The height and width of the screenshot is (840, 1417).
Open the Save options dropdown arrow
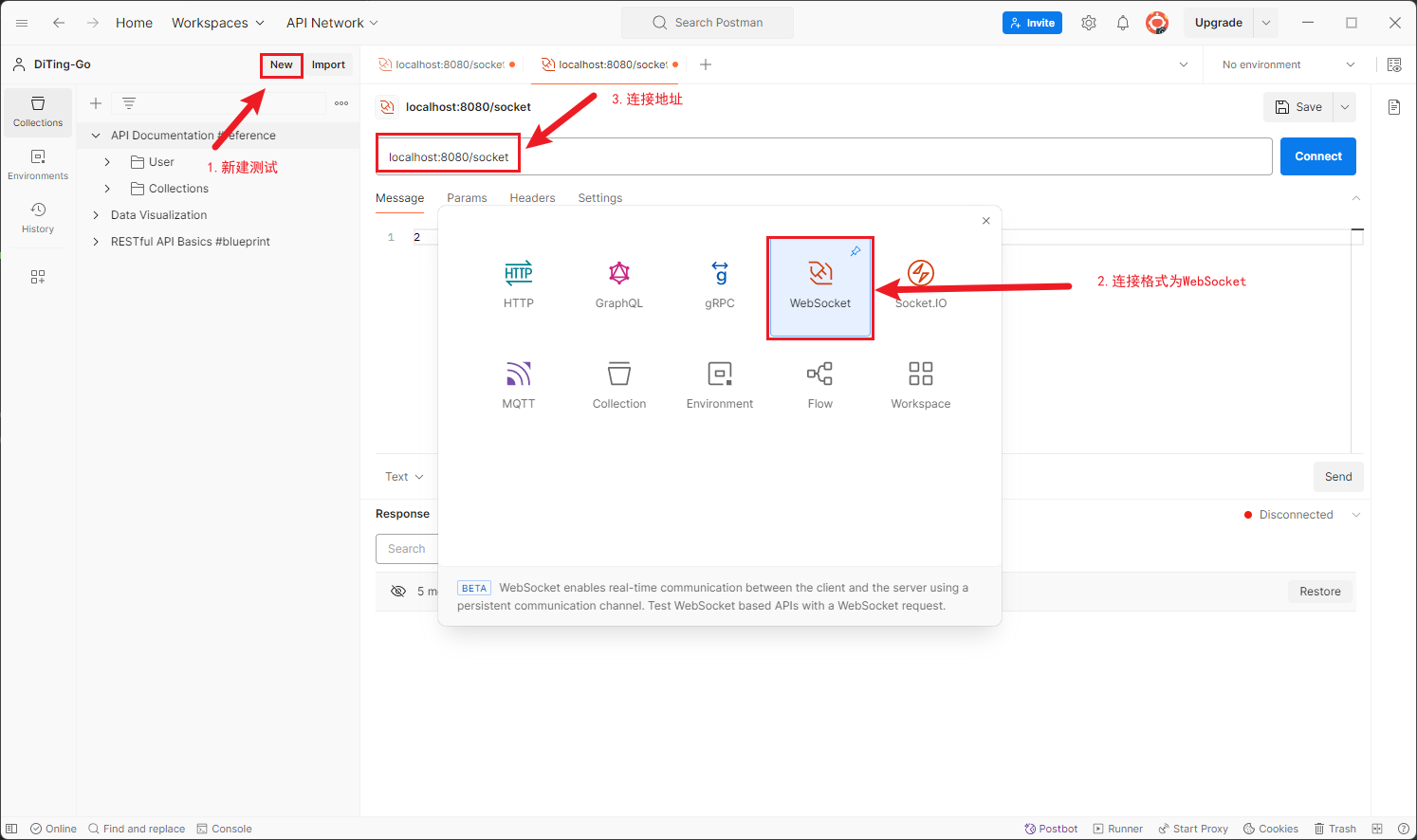[1345, 107]
